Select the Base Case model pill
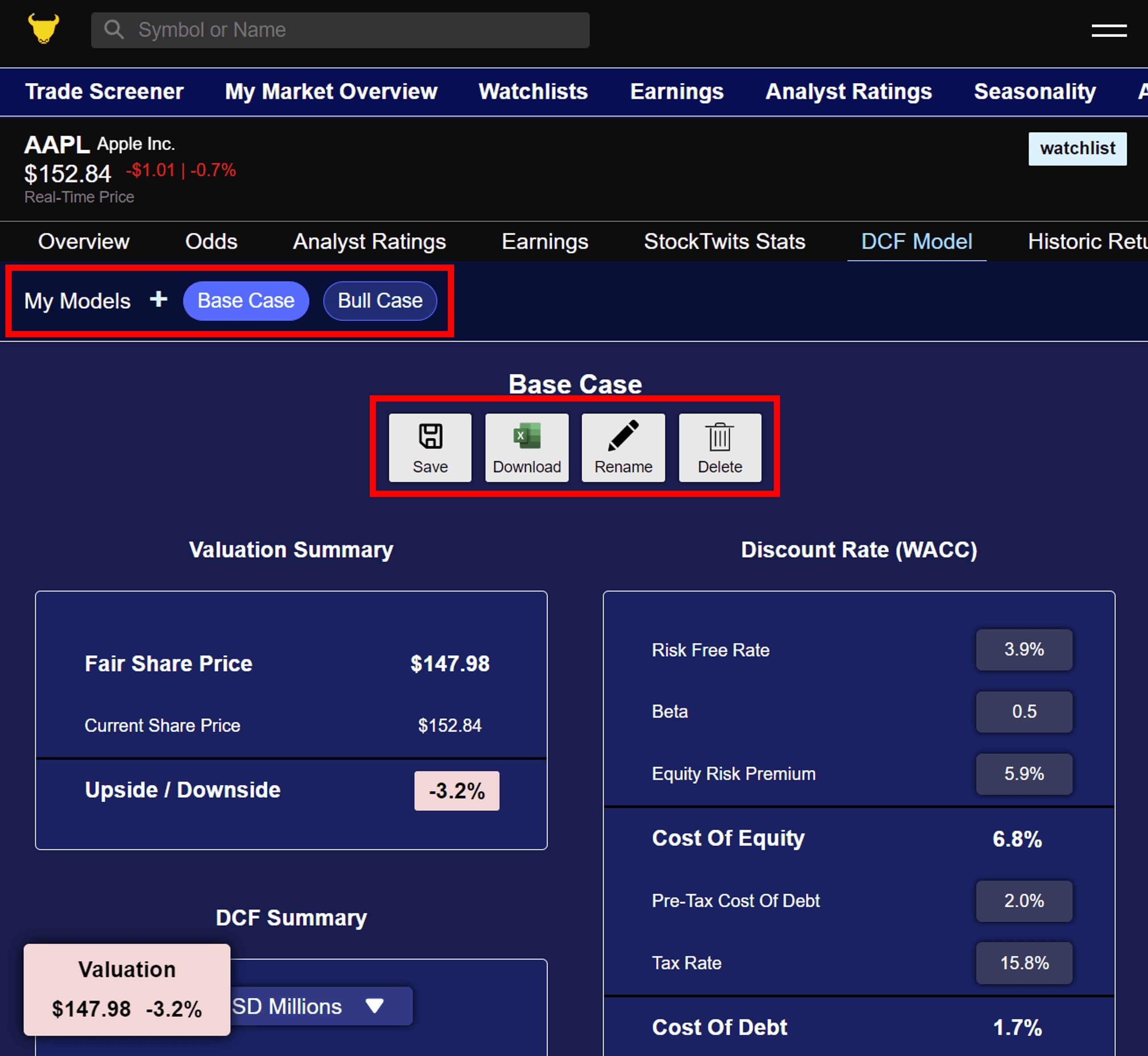 coord(246,301)
